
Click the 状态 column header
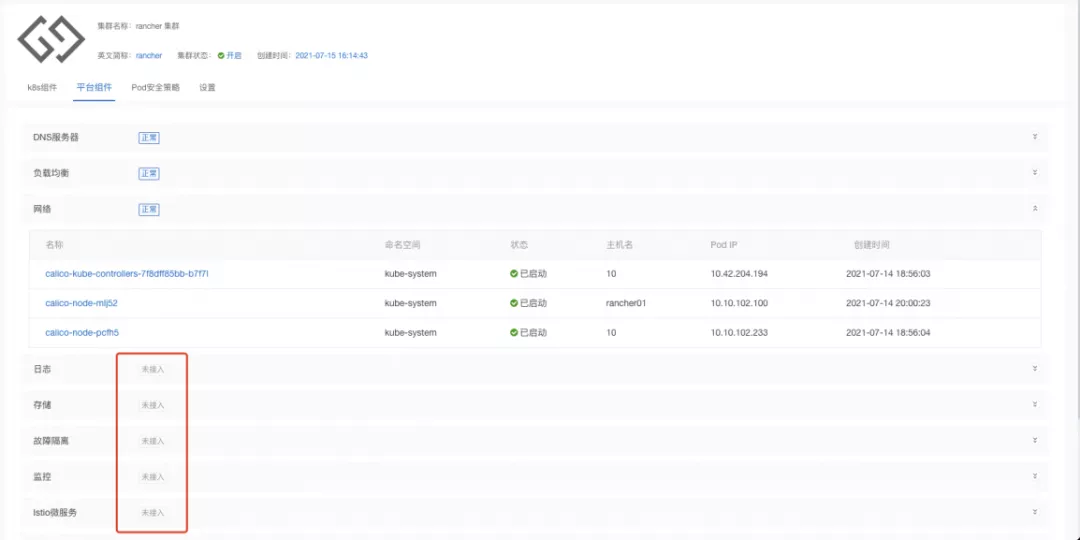point(519,245)
